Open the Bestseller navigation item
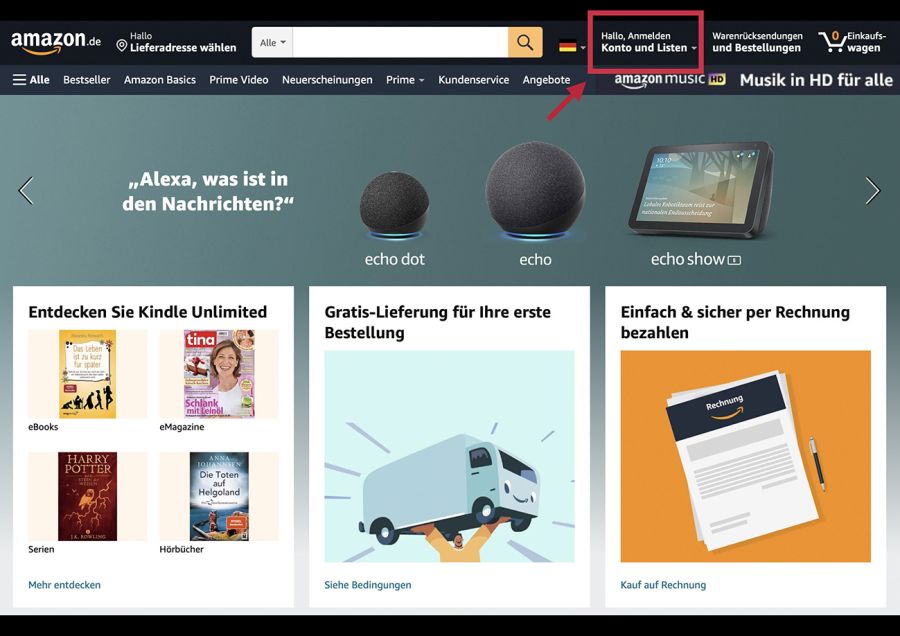Viewport: 900px width, 636px height. tap(87, 80)
